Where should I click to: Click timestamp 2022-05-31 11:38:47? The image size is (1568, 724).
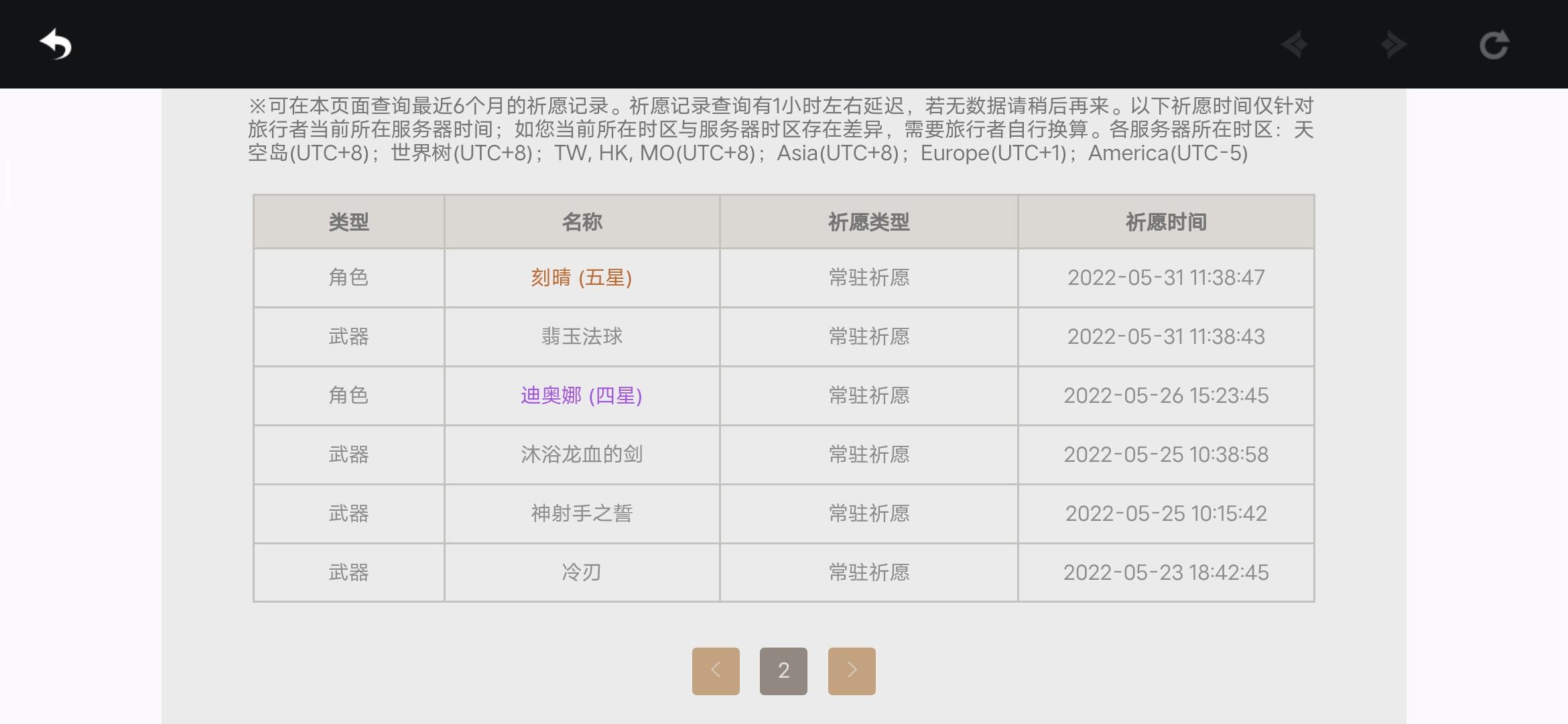tap(1166, 278)
